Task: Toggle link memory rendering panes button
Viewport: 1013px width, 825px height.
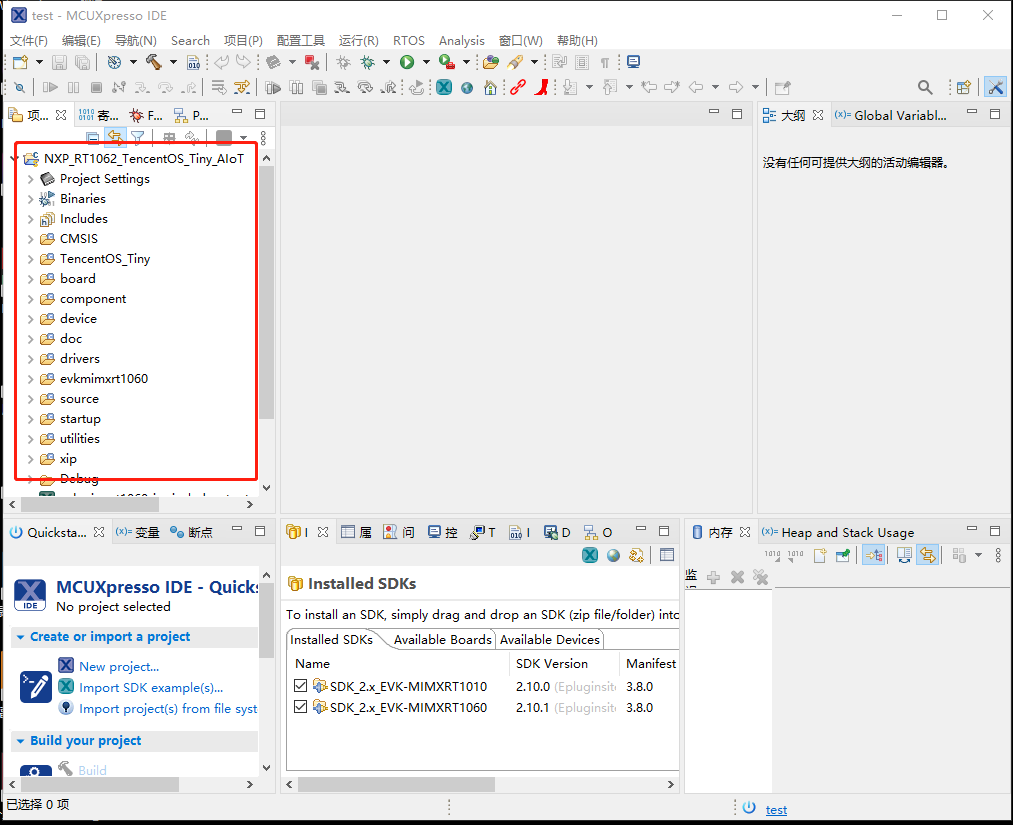Action: pos(928,555)
